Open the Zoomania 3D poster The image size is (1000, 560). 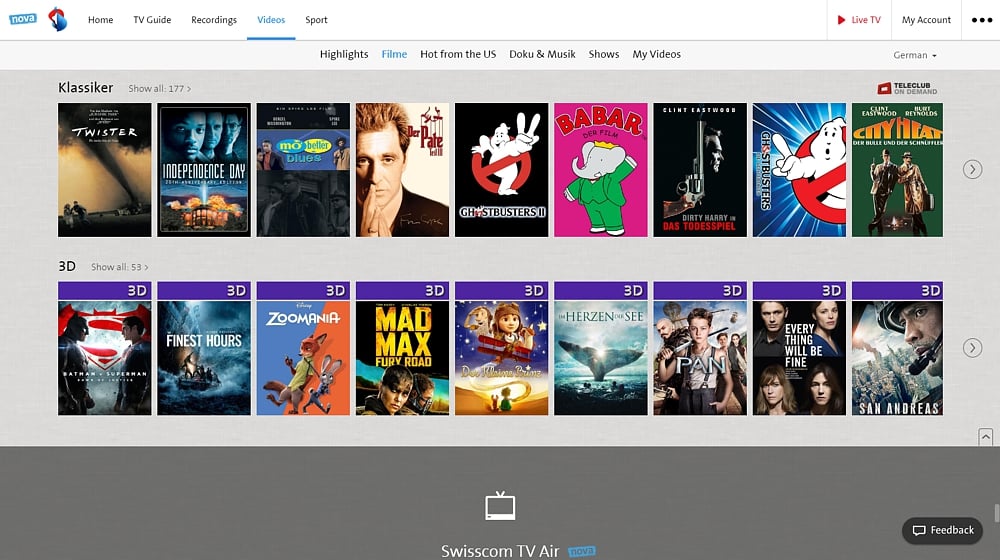pyautogui.click(x=303, y=348)
